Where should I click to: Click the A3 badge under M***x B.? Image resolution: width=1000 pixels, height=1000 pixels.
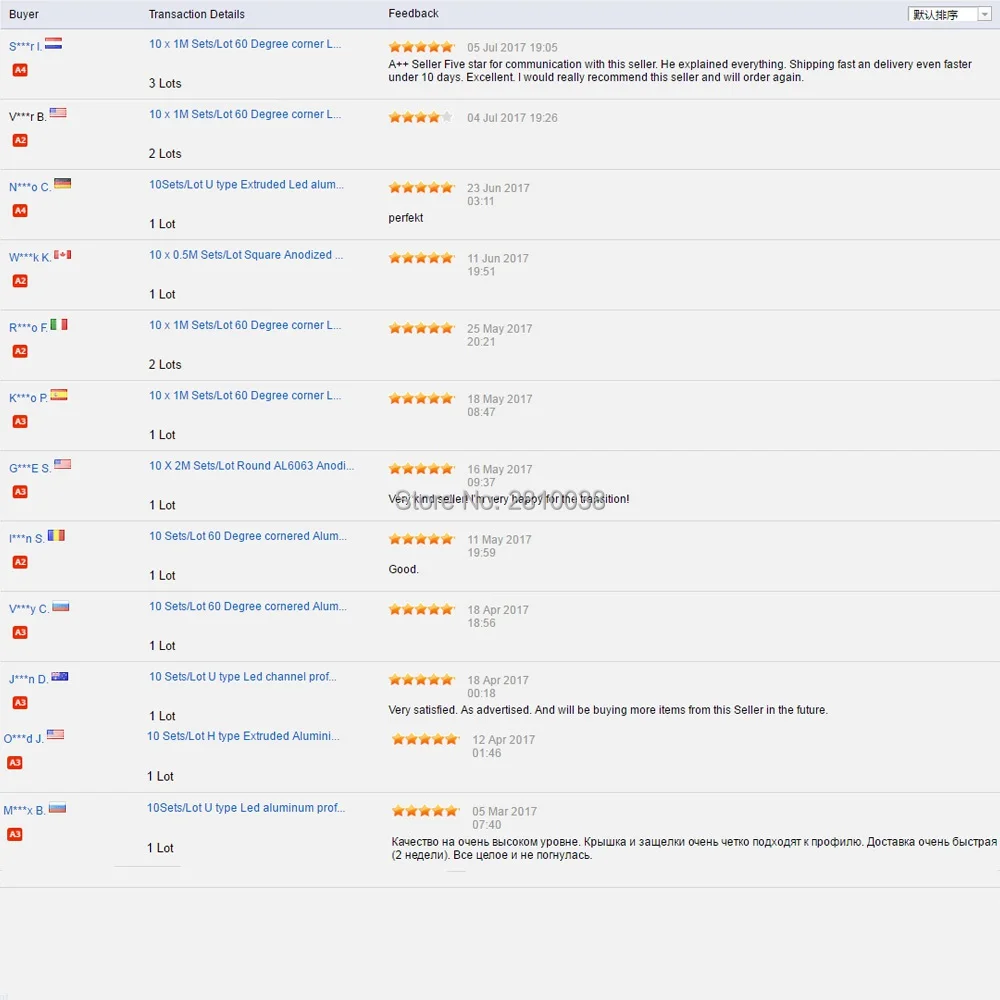[15, 834]
